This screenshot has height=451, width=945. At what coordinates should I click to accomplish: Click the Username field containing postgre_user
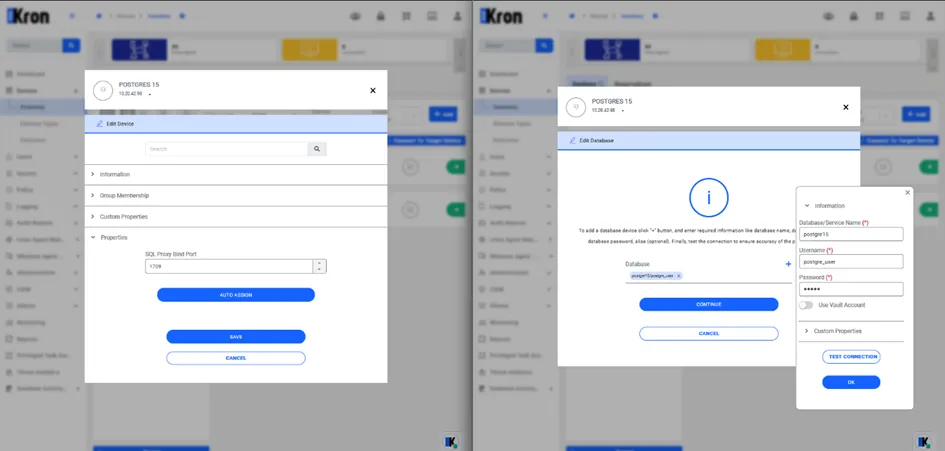click(851, 262)
